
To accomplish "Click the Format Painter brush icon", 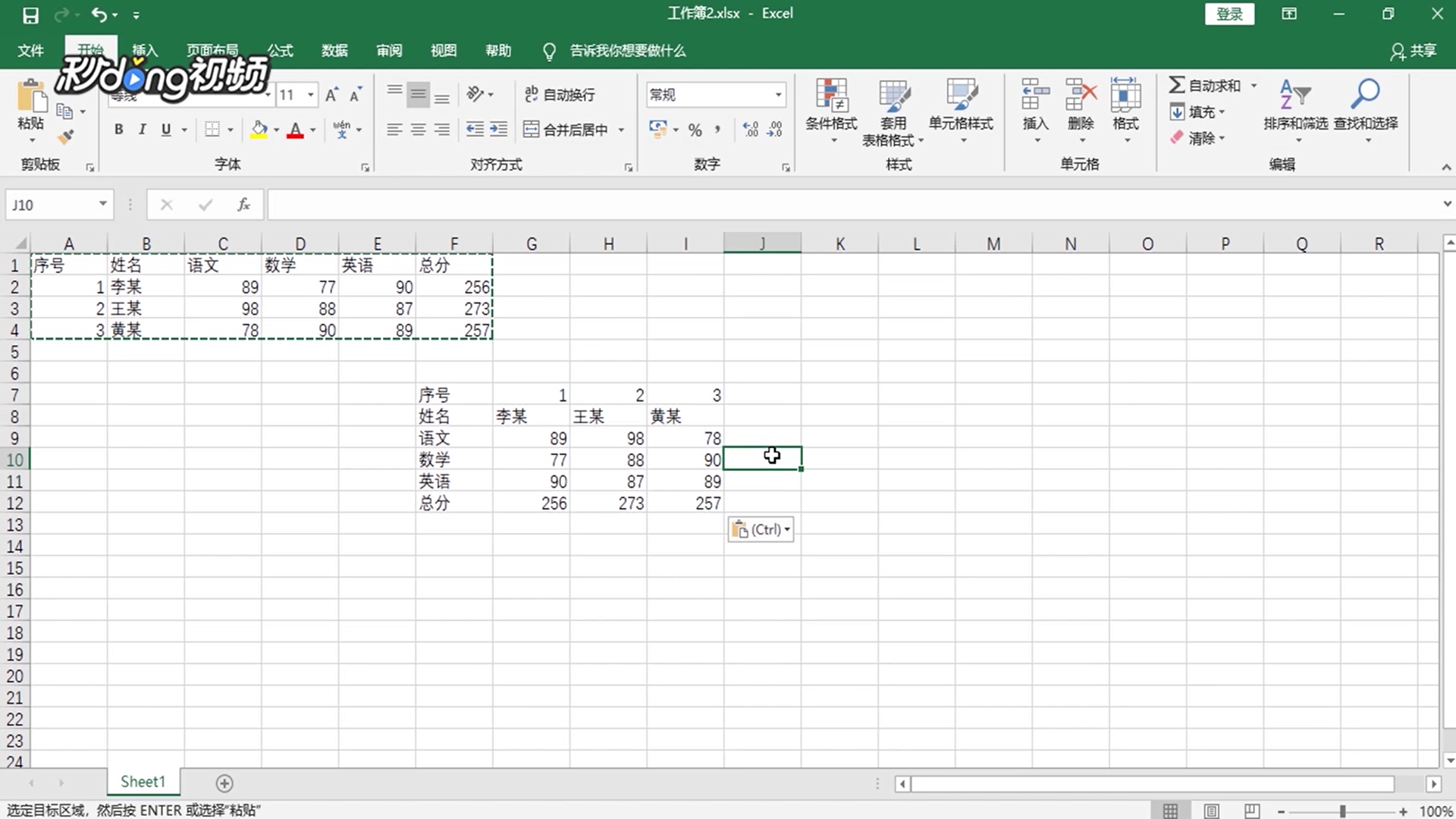I will click(x=66, y=136).
